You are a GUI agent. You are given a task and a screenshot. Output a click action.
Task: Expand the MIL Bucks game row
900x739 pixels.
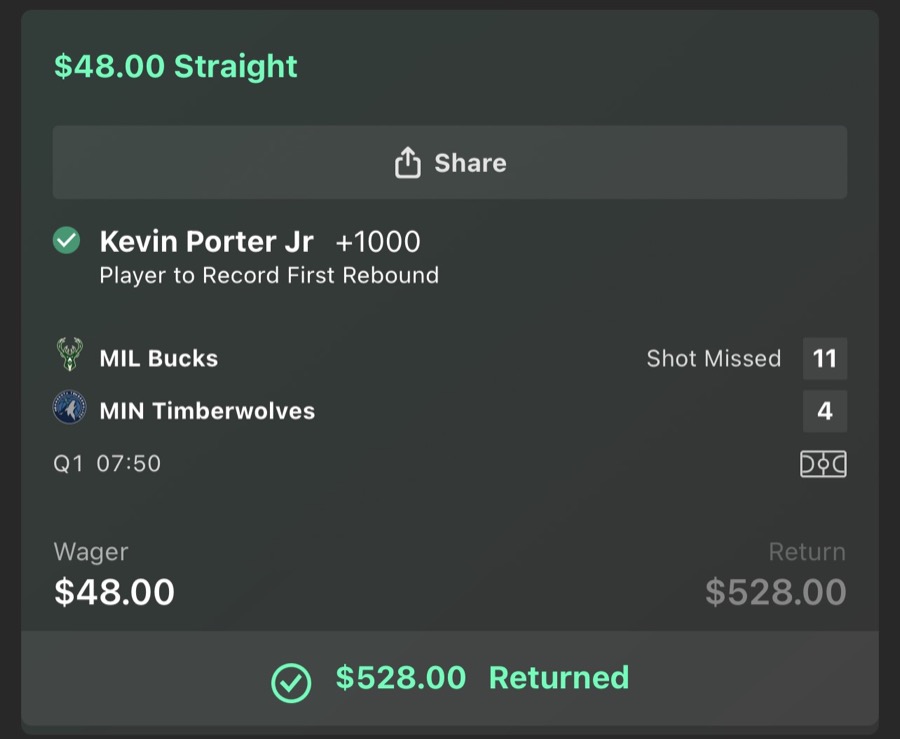pos(158,358)
